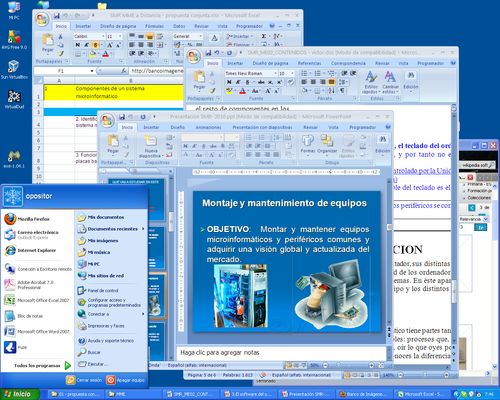Switch to Fórmulas tab in Excel
This screenshot has width=500, height=400.
[x=154, y=26]
